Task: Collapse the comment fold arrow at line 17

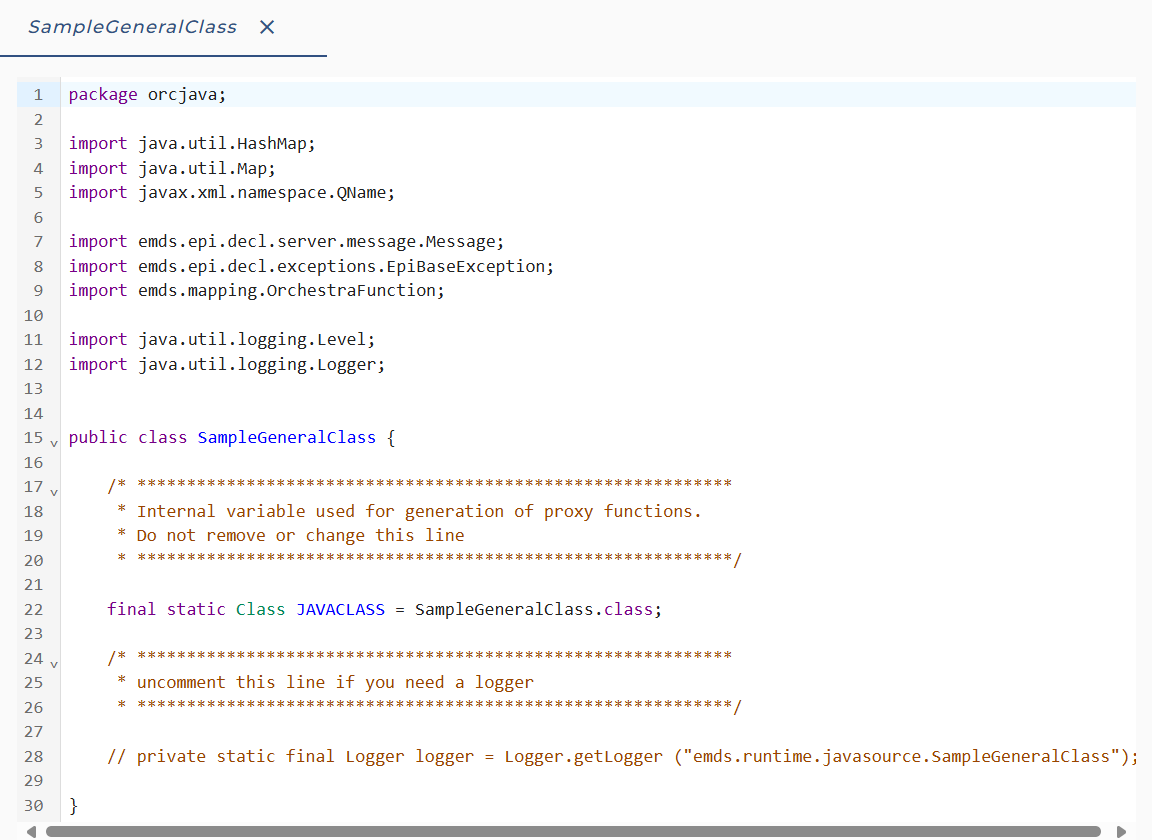Action: pyautogui.click(x=54, y=492)
